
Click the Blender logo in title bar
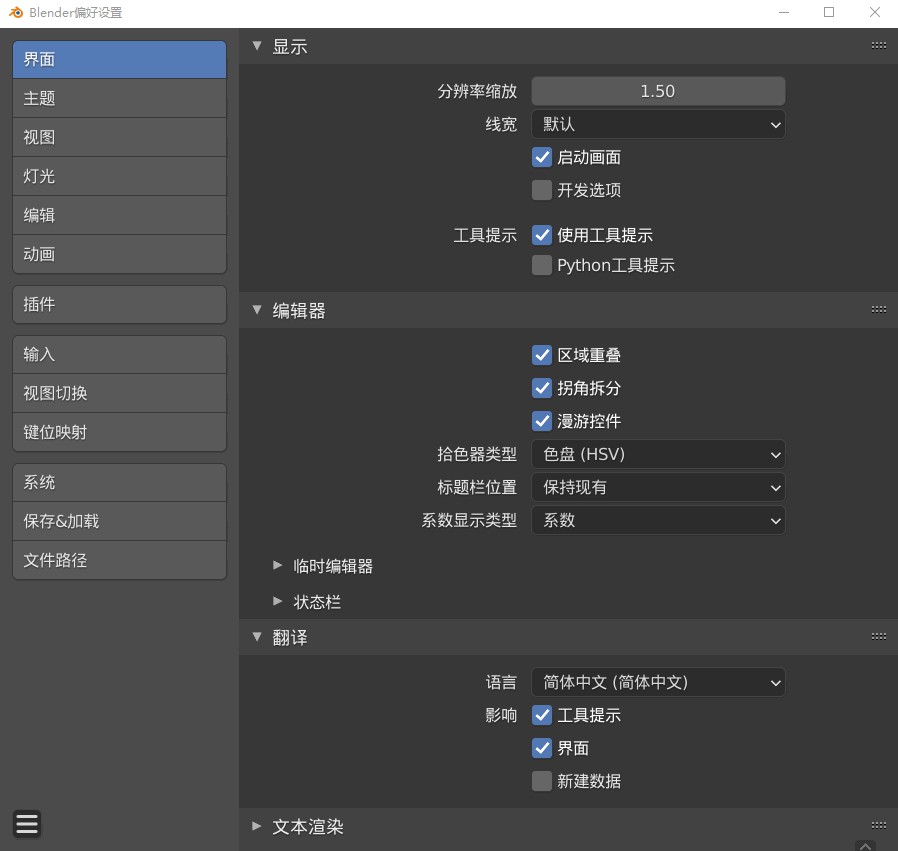click(x=15, y=12)
